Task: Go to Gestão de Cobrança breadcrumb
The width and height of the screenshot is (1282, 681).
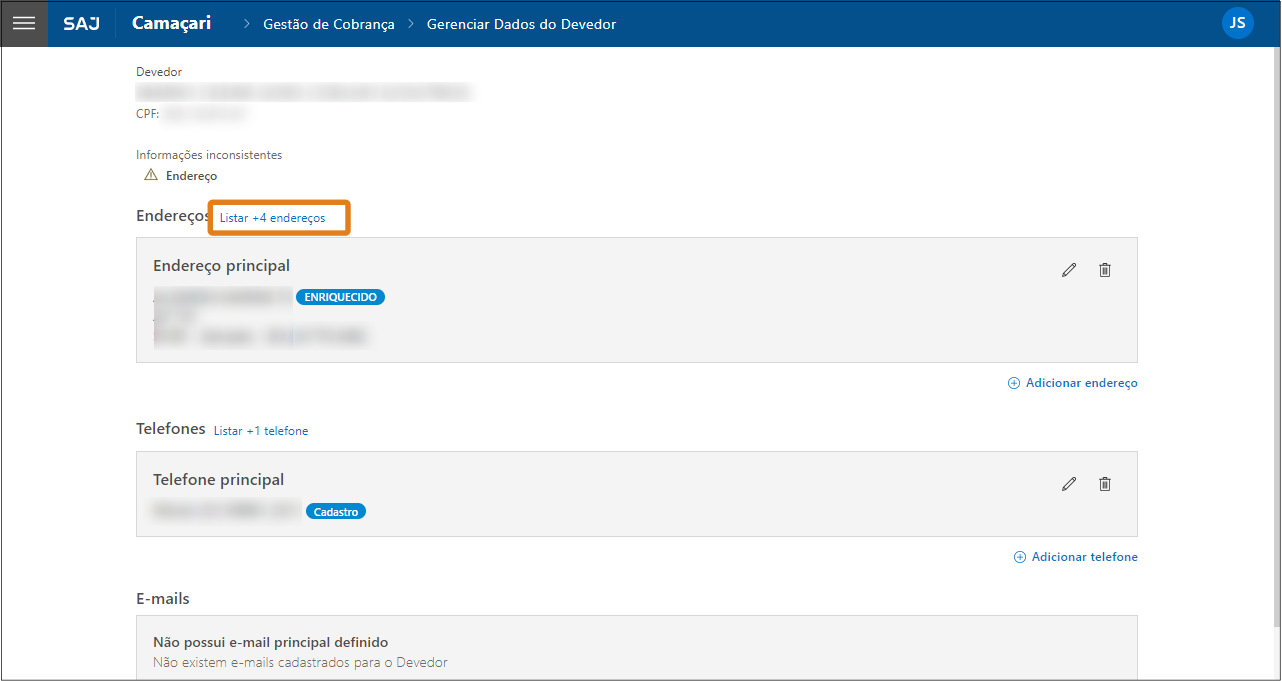Action: (328, 24)
